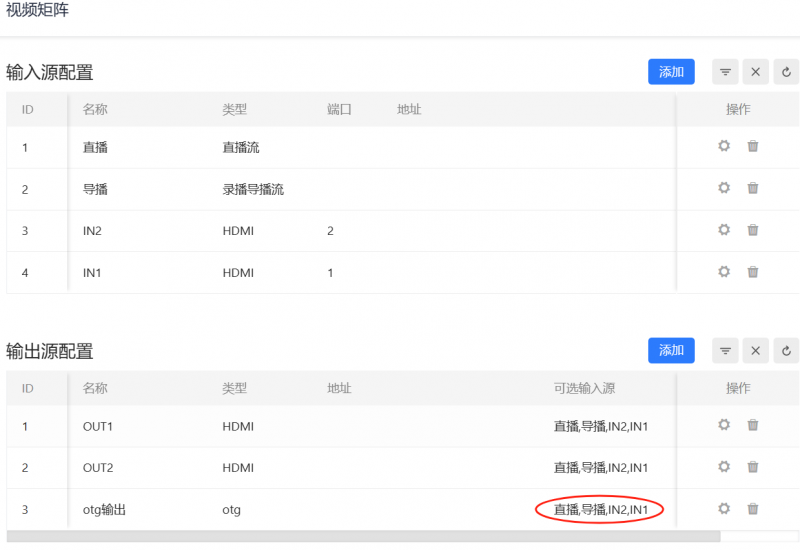
Task: Click the clear X icon for input sources
Action: click(x=756, y=72)
